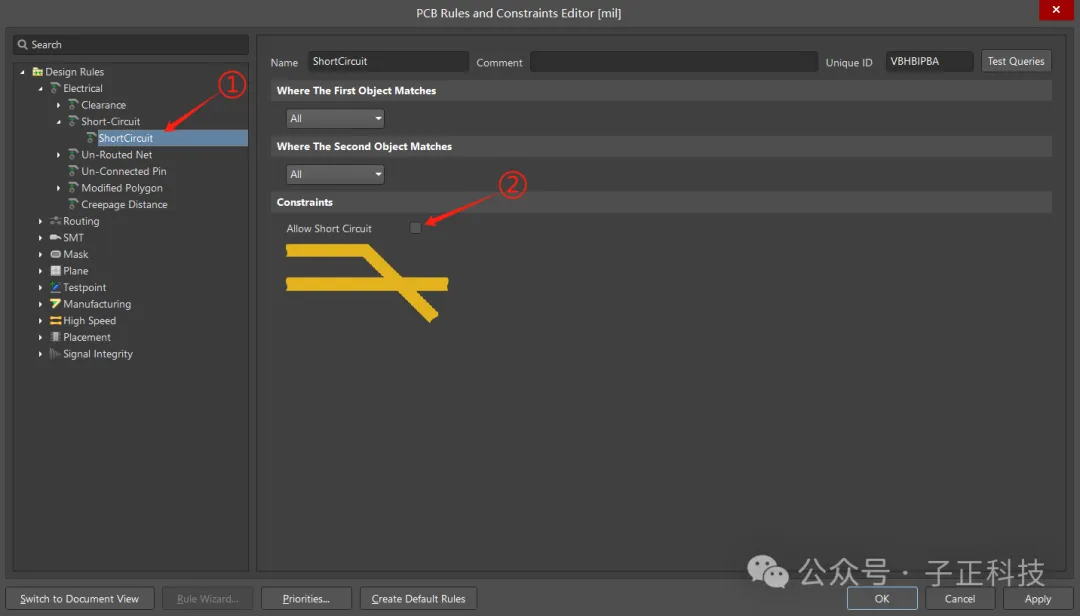The width and height of the screenshot is (1080, 616).
Task: Expand the Routing tree node
Action: pyautogui.click(x=40, y=220)
